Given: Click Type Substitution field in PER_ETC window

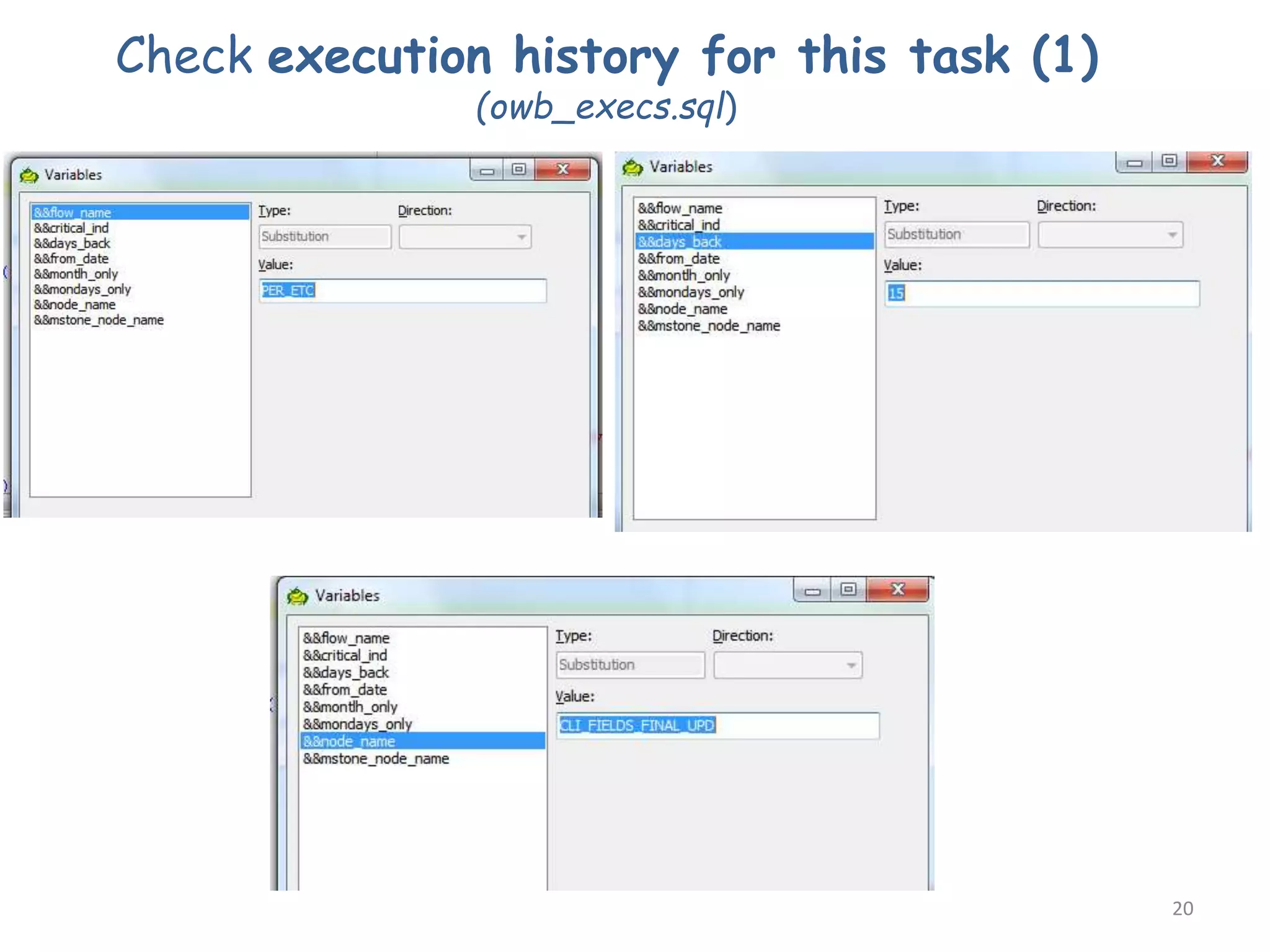Looking at the screenshot, I should [x=325, y=237].
